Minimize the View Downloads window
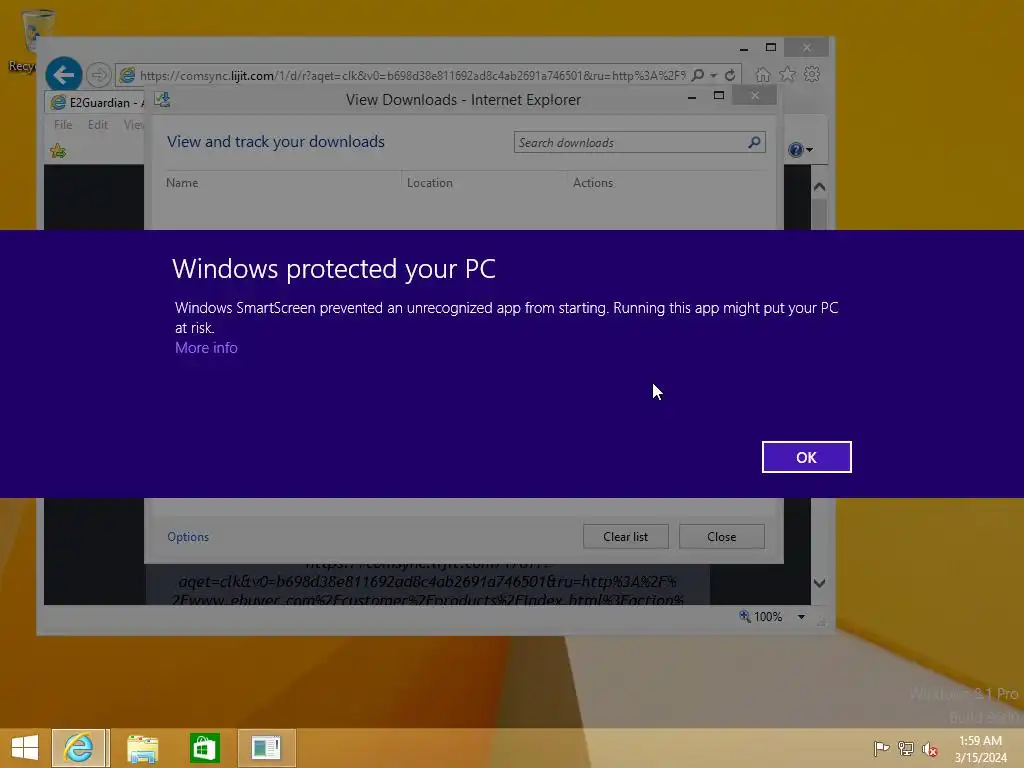1024x768 pixels. (692, 96)
